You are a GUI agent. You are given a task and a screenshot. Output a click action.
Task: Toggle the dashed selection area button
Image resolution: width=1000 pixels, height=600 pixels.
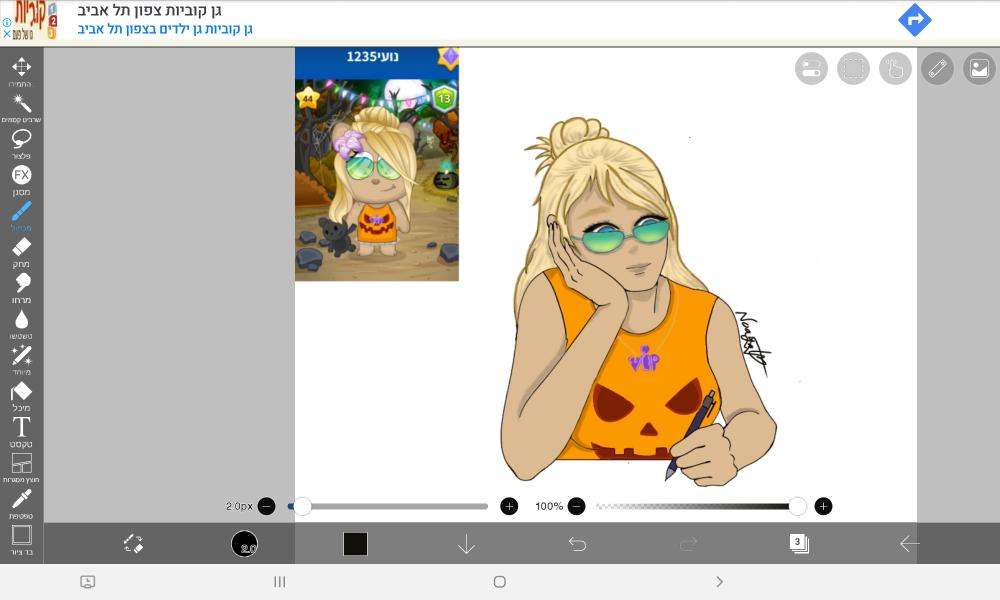[853, 68]
